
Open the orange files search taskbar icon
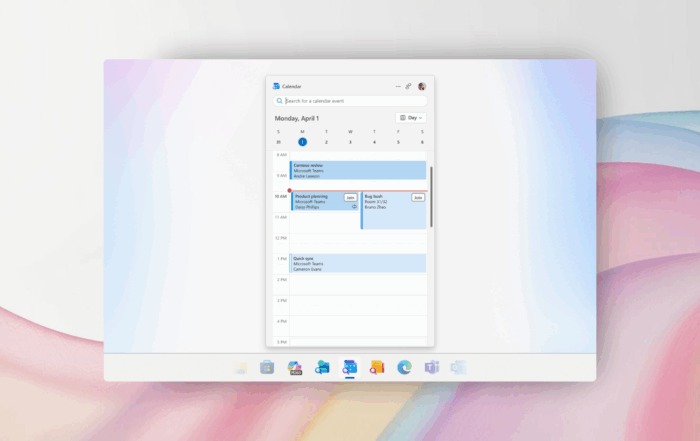(377, 367)
